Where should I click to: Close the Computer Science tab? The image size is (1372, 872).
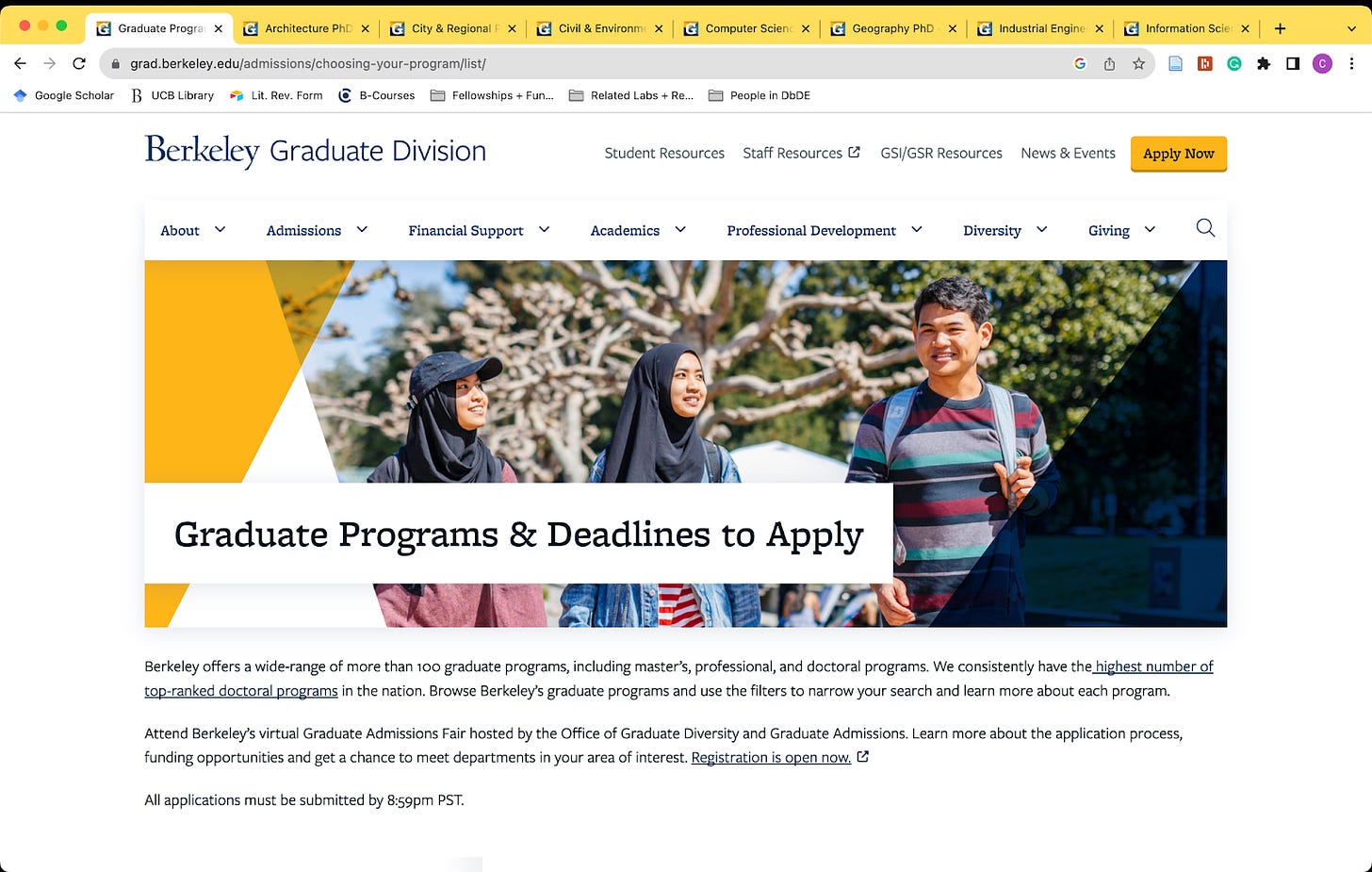coord(806,28)
